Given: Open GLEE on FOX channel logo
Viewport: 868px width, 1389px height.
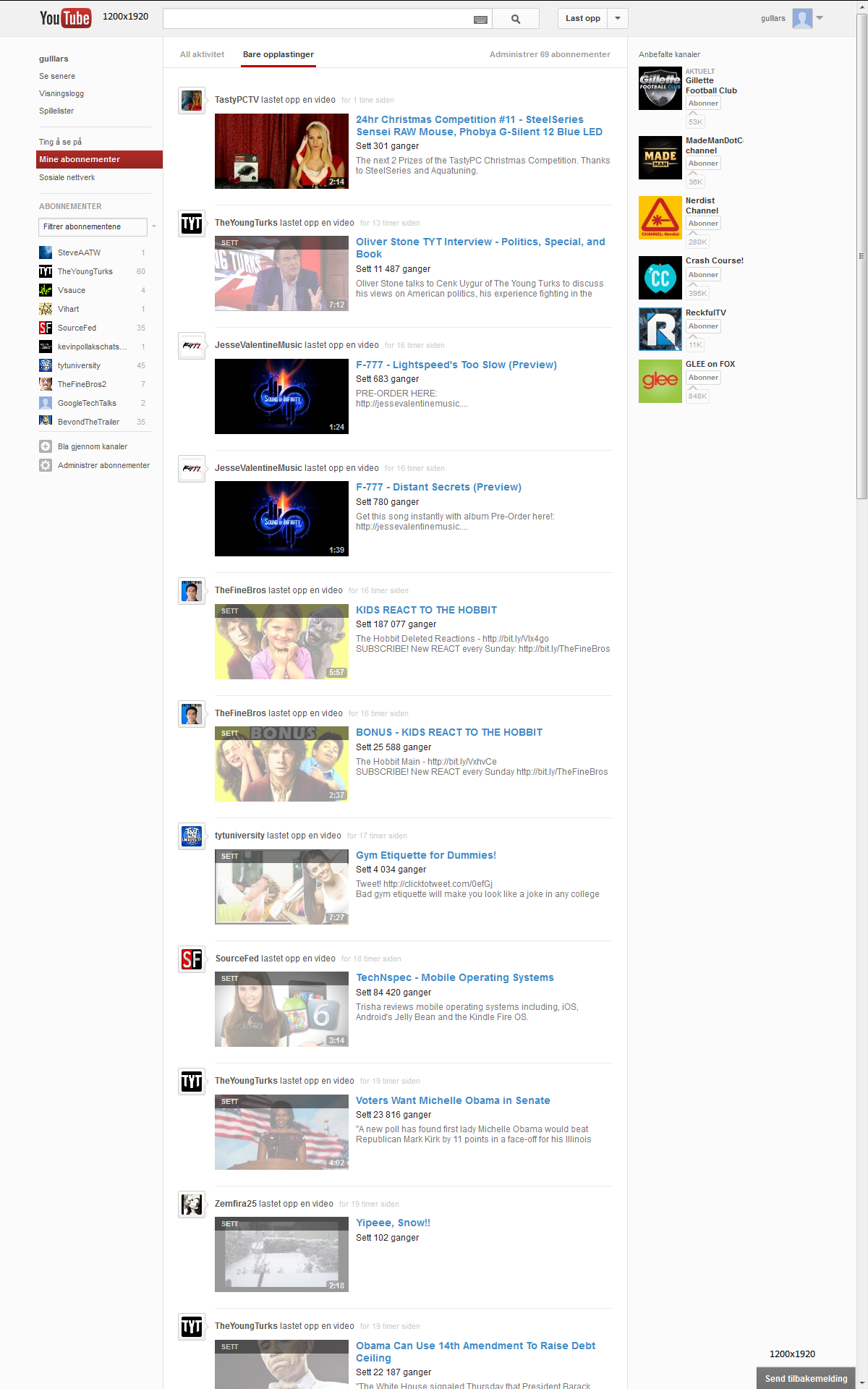Looking at the screenshot, I should pos(660,381).
